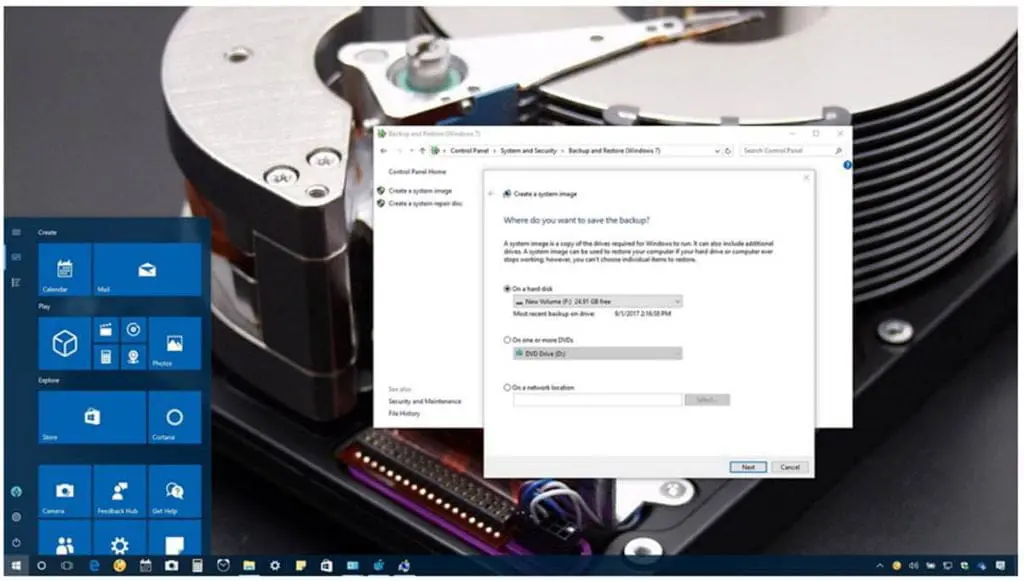Open the Get Help tile

pos(174,491)
